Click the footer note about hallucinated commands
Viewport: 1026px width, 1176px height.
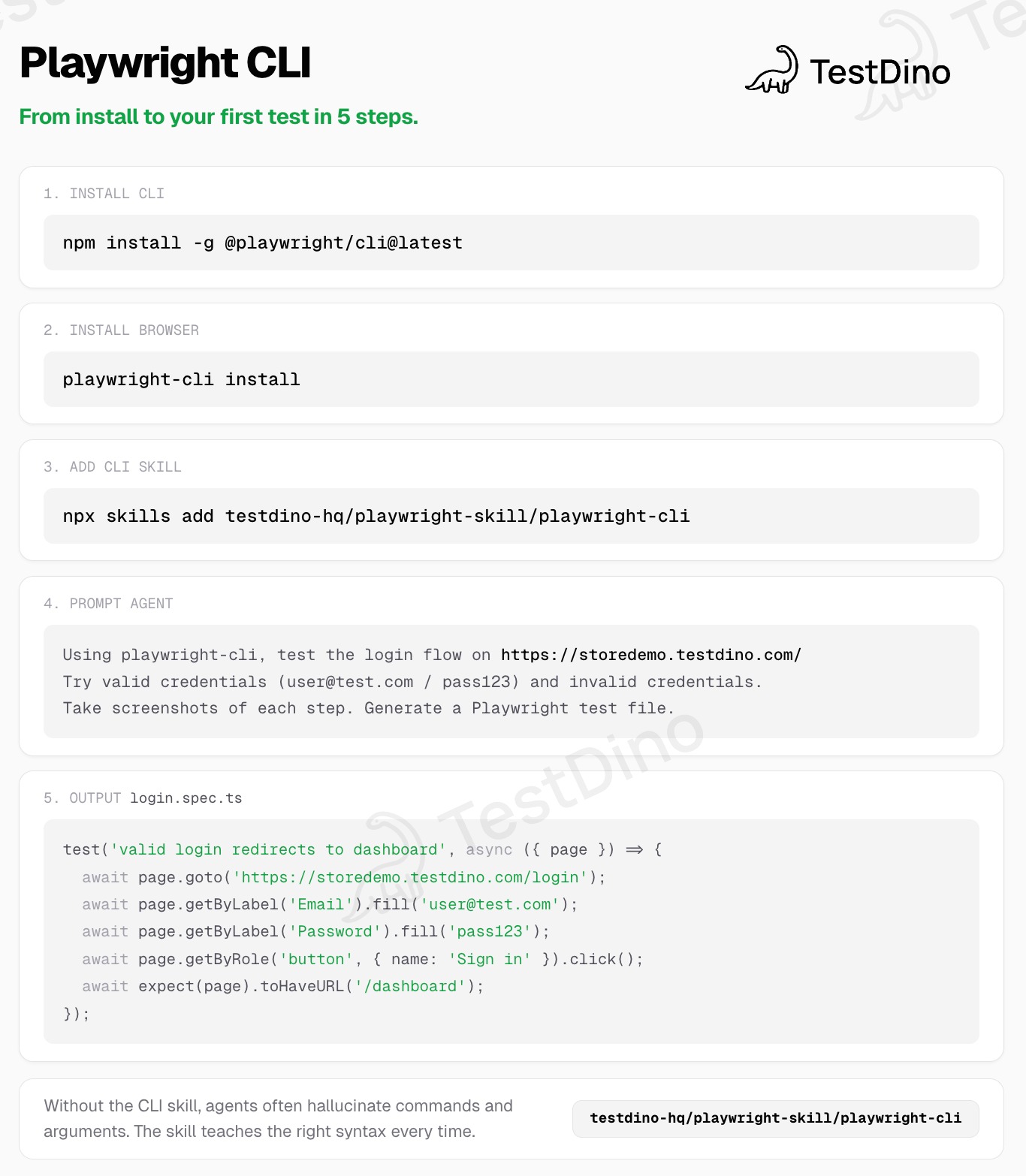278,1118
